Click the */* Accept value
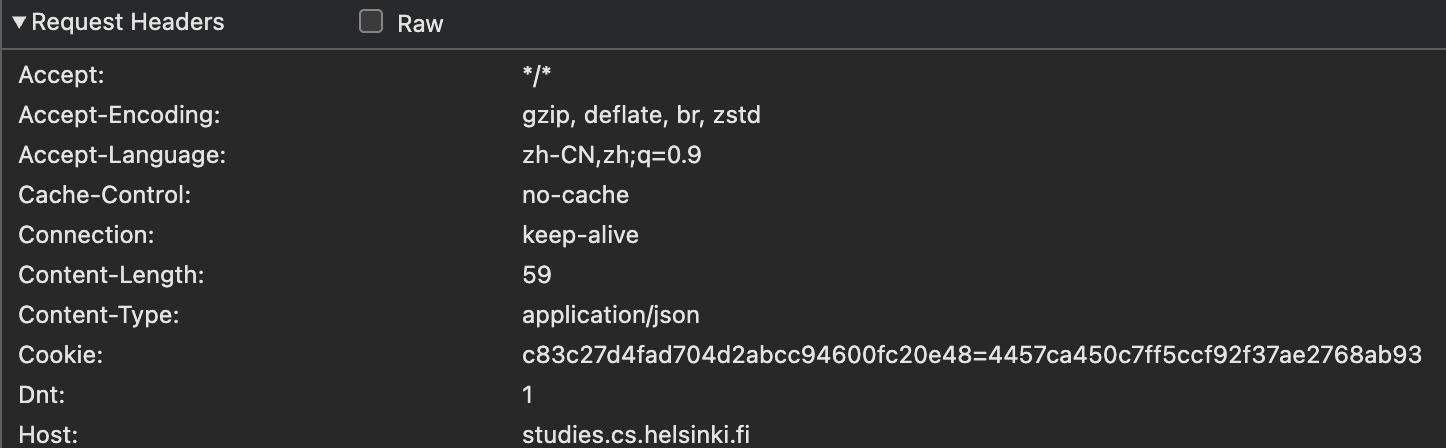Viewport: 1446px width, 448px height. coord(537,75)
